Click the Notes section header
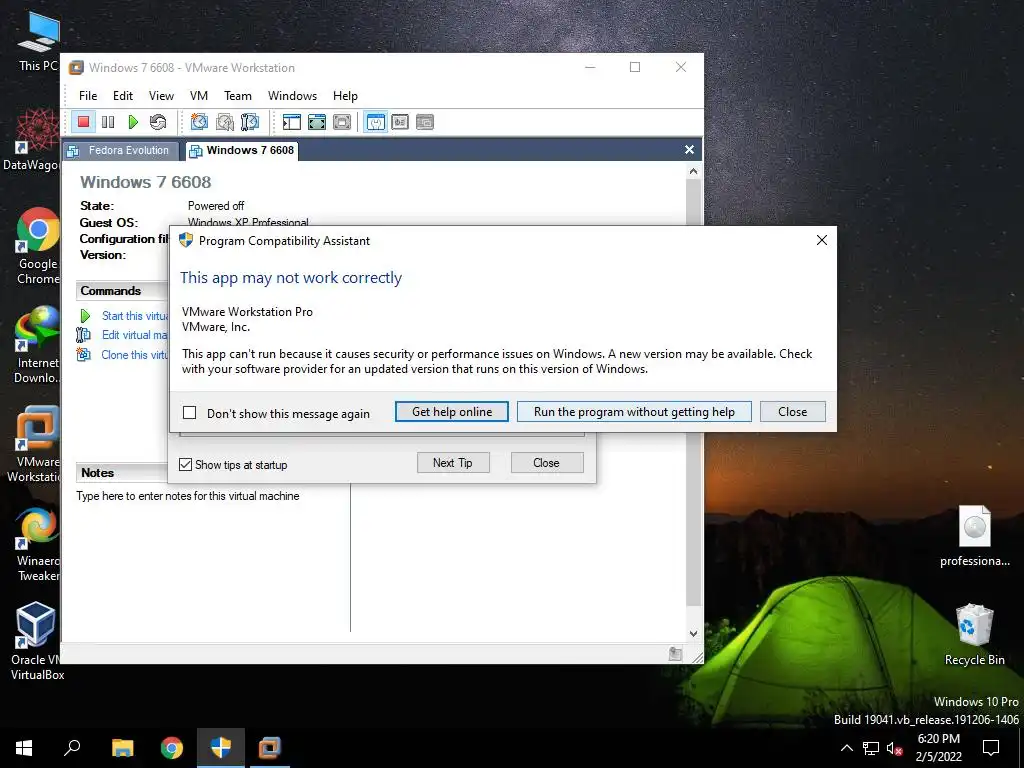 pyautogui.click(x=122, y=473)
